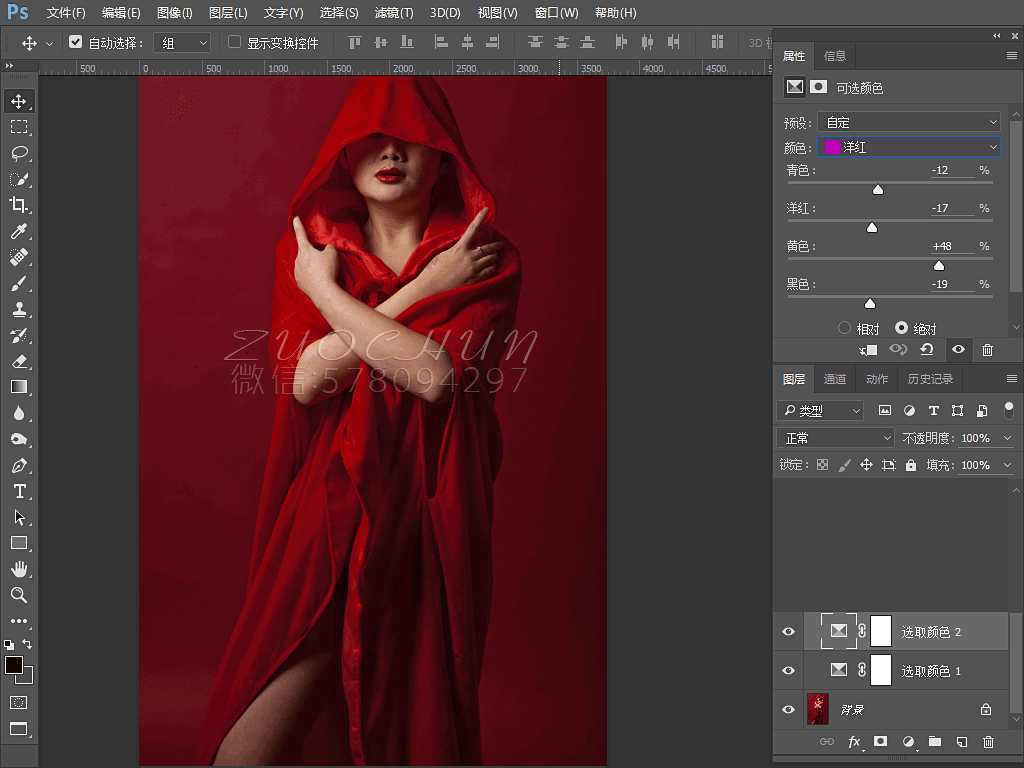This screenshot has width=1024, height=768.
Task: Click the reset-to-defaults arrow in Properties
Action: [929, 350]
